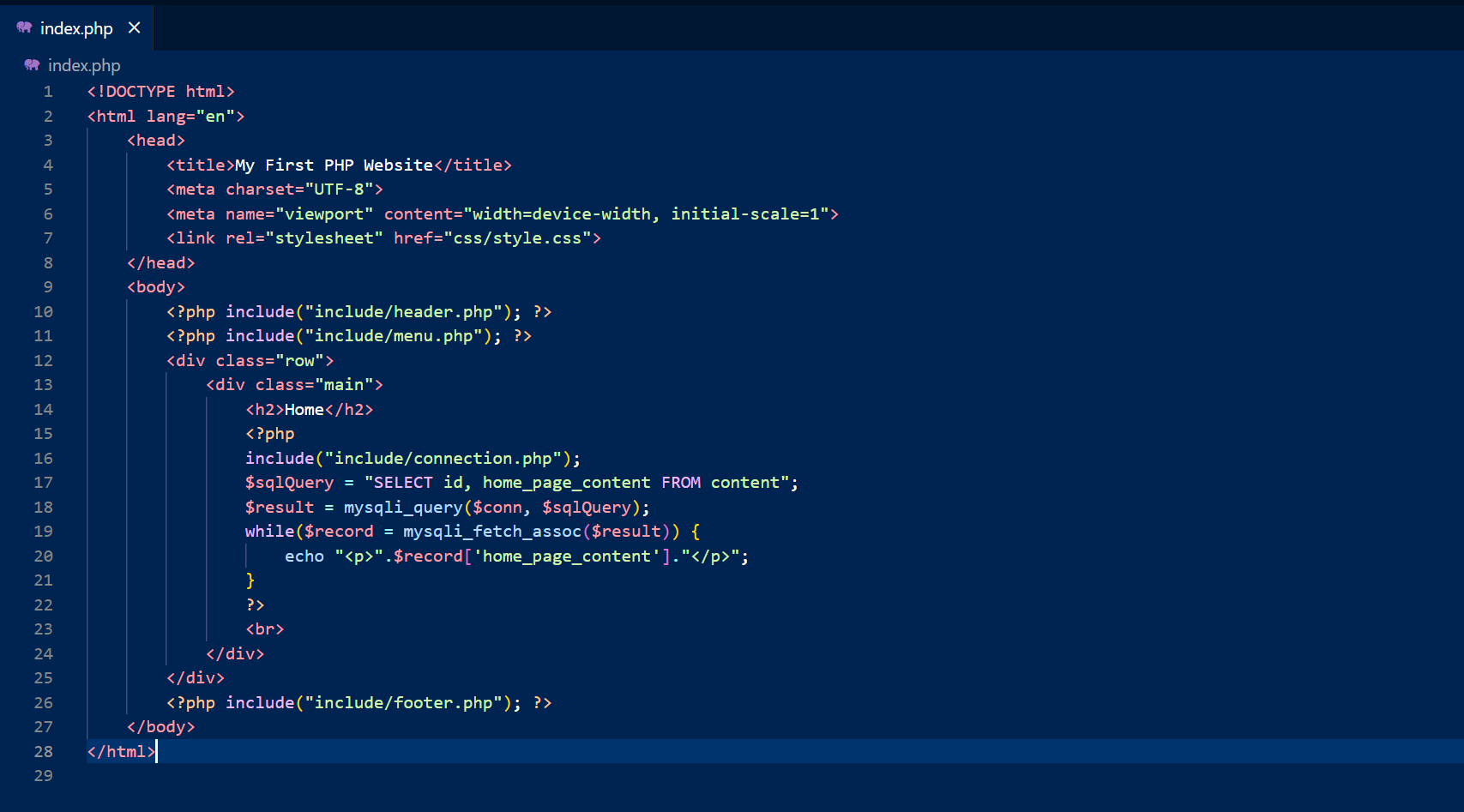Click line number 1 in the gutter

[48, 92]
